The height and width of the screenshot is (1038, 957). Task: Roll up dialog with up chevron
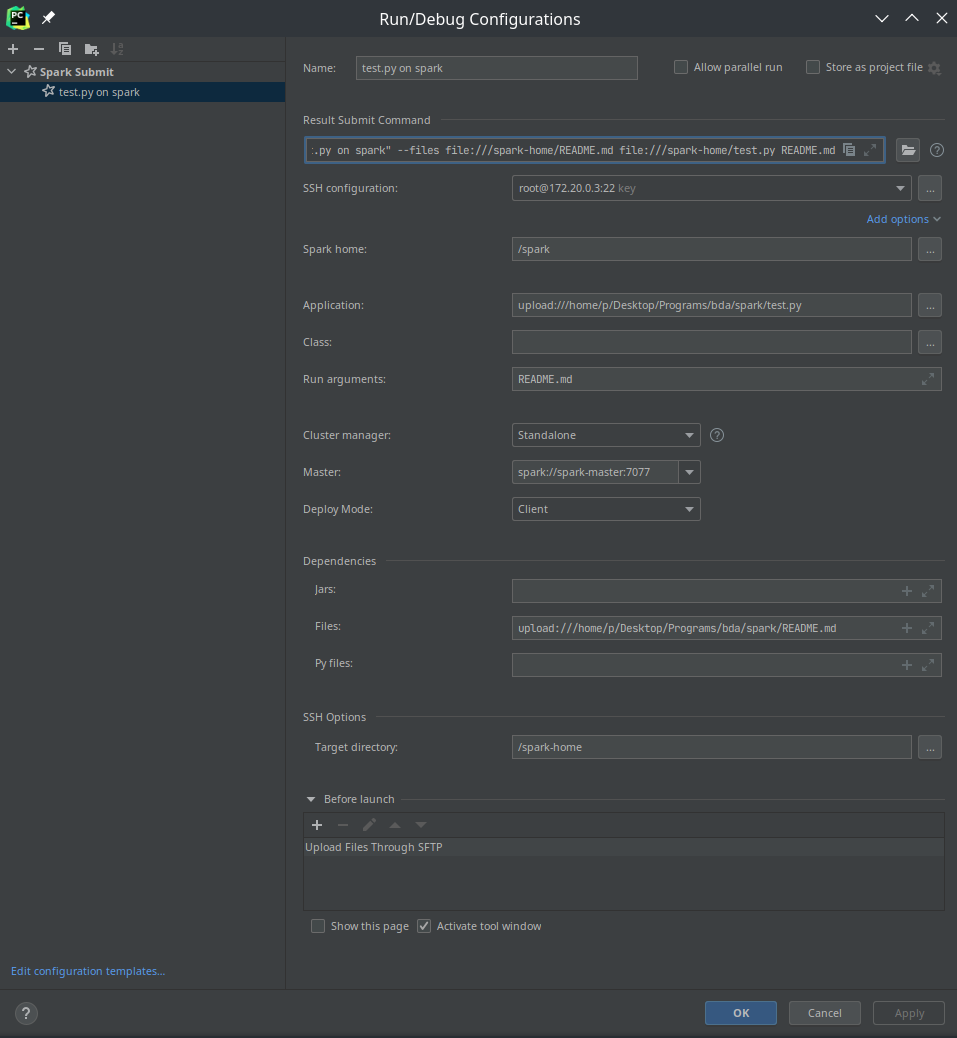click(x=912, y=19)
